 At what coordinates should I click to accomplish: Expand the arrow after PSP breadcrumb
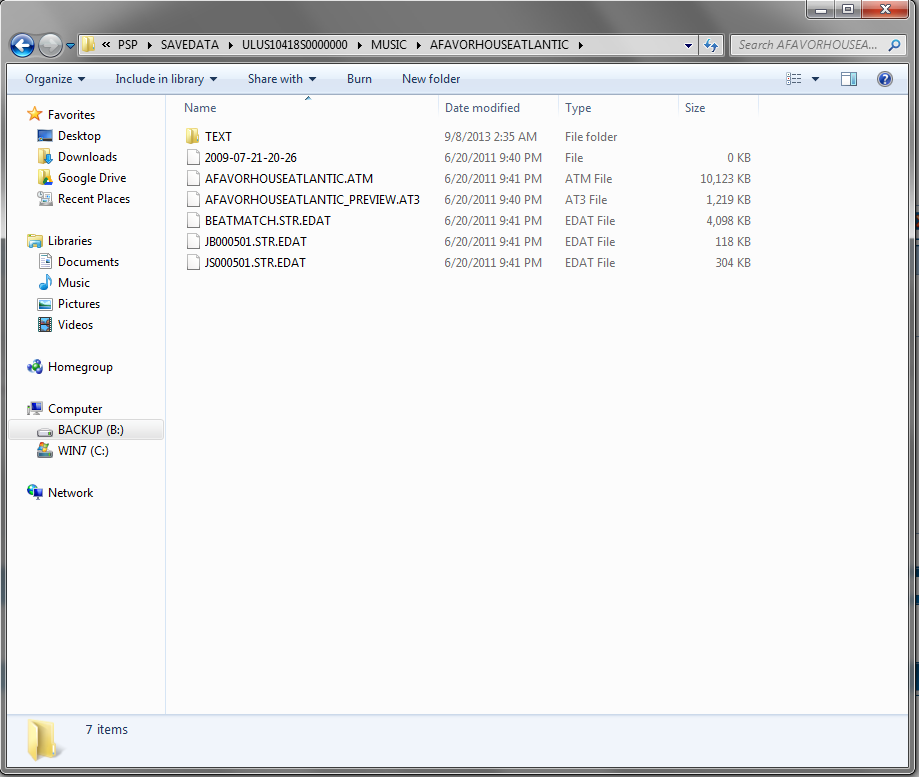(149, 45)
